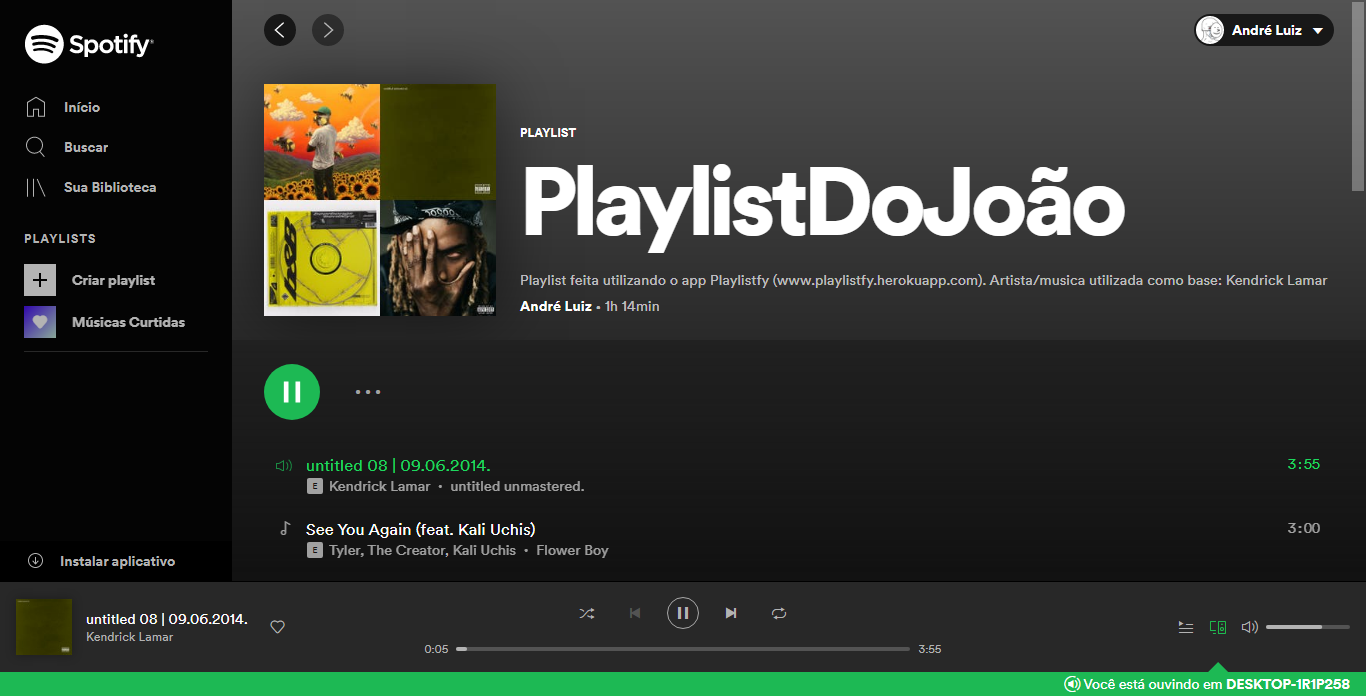Go back with the left arrow button
This screenshot has height=696, width=1366.
(280, 30)
